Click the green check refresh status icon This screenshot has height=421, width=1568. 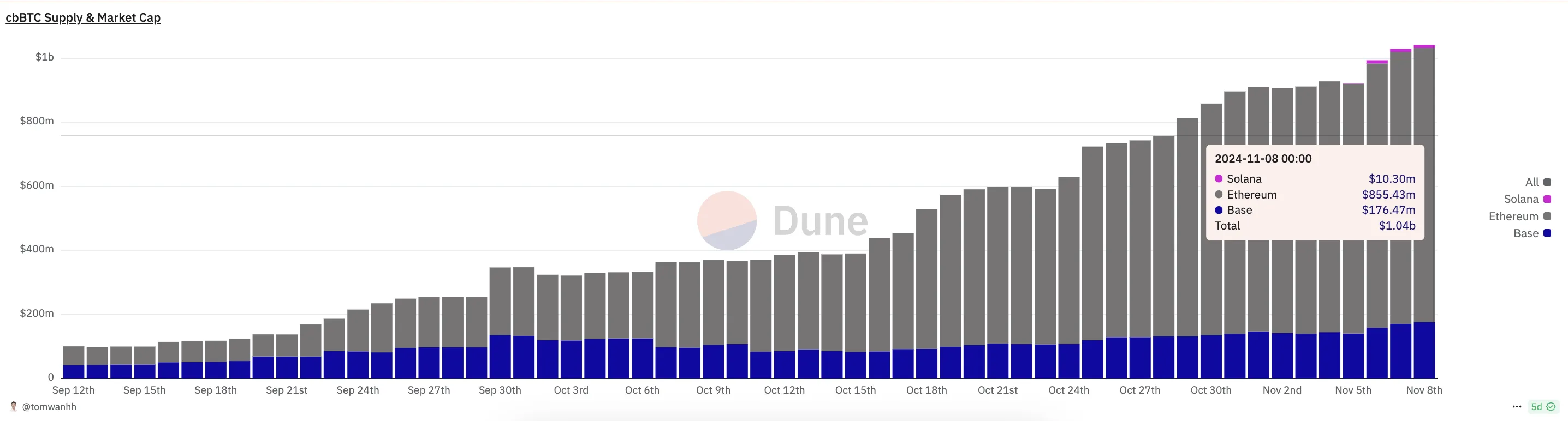coord(1551,406)
